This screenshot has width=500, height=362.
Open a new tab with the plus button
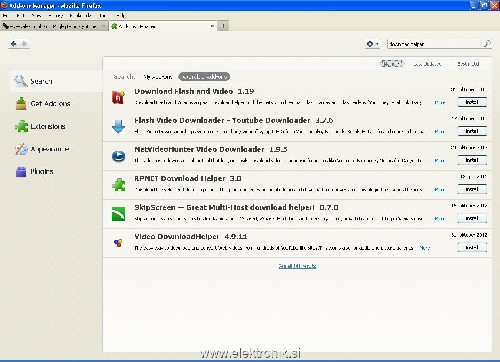coord(223,26)
